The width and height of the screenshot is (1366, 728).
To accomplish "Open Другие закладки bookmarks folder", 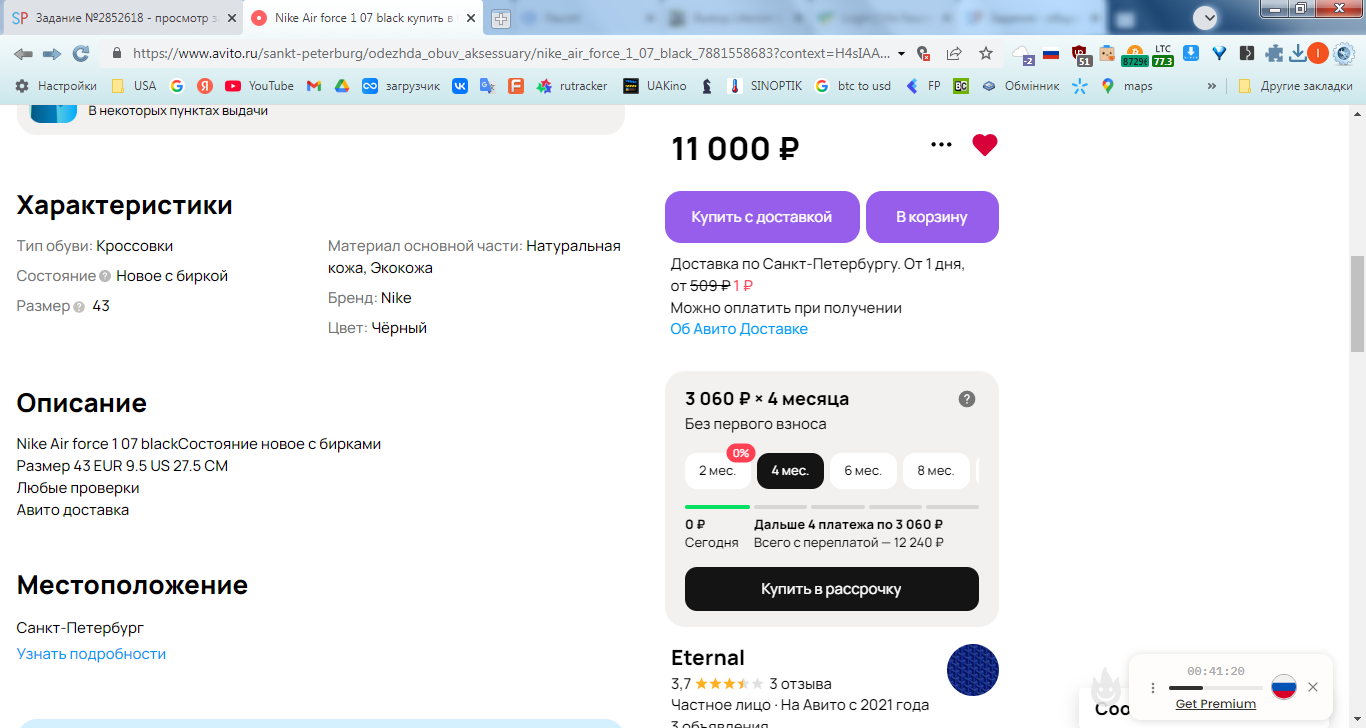I will [1295, 86].
